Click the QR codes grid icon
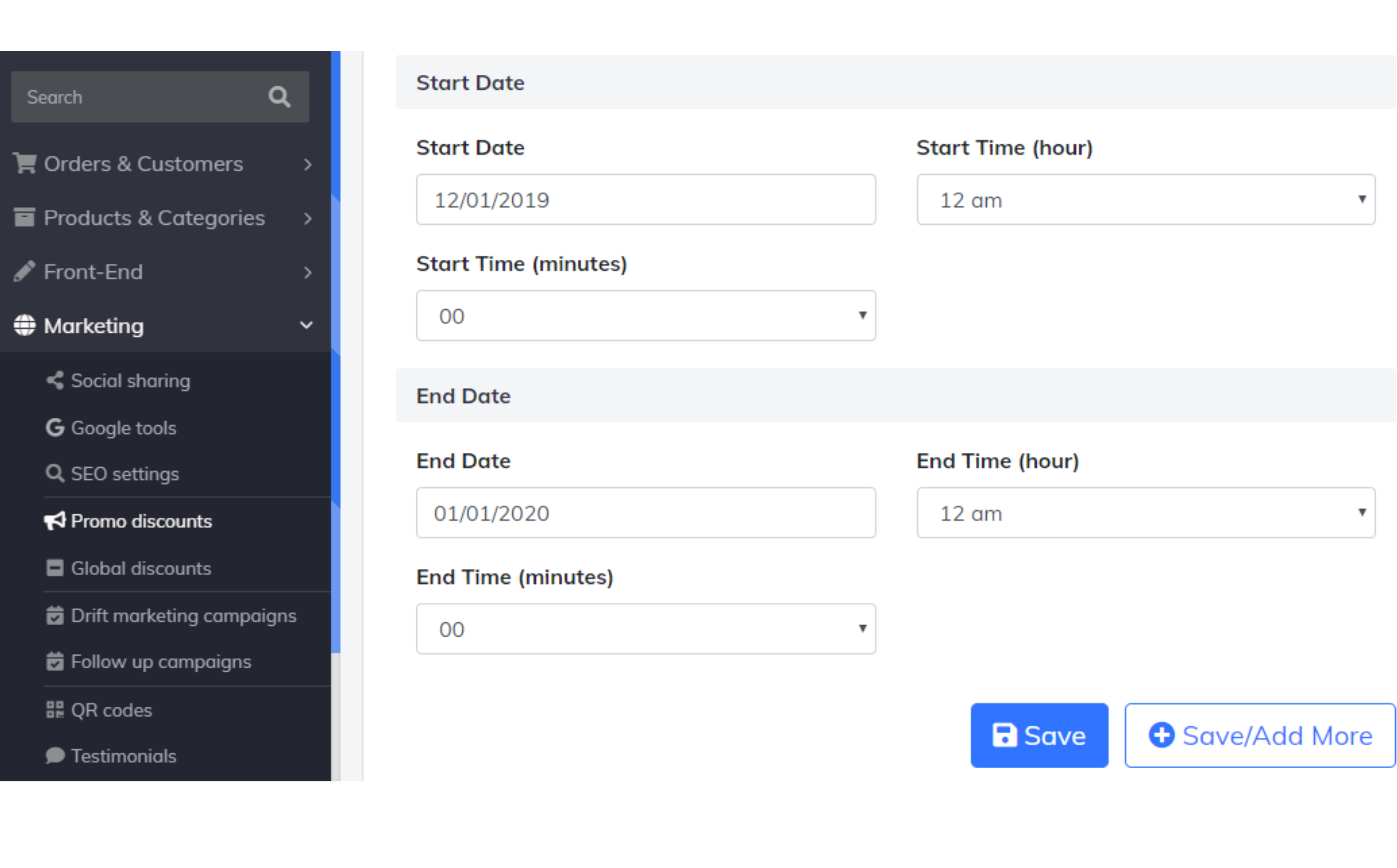Screen dimensions: 1397x868 tap(55, 710)
